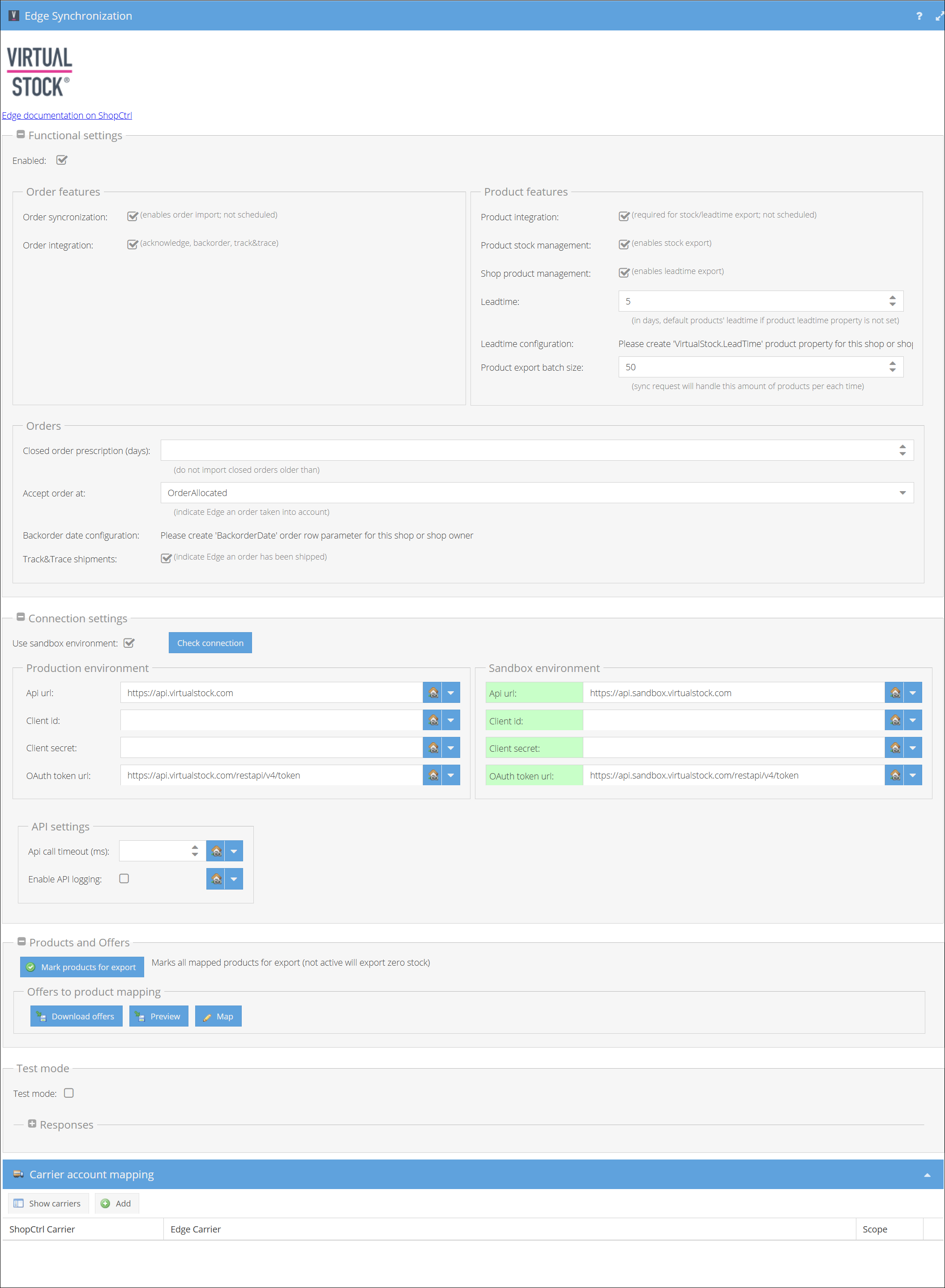This screenshot has width=945, height=1288.
Task: Toggle Product integration checkbox
Action: click(x=624, y=216)
